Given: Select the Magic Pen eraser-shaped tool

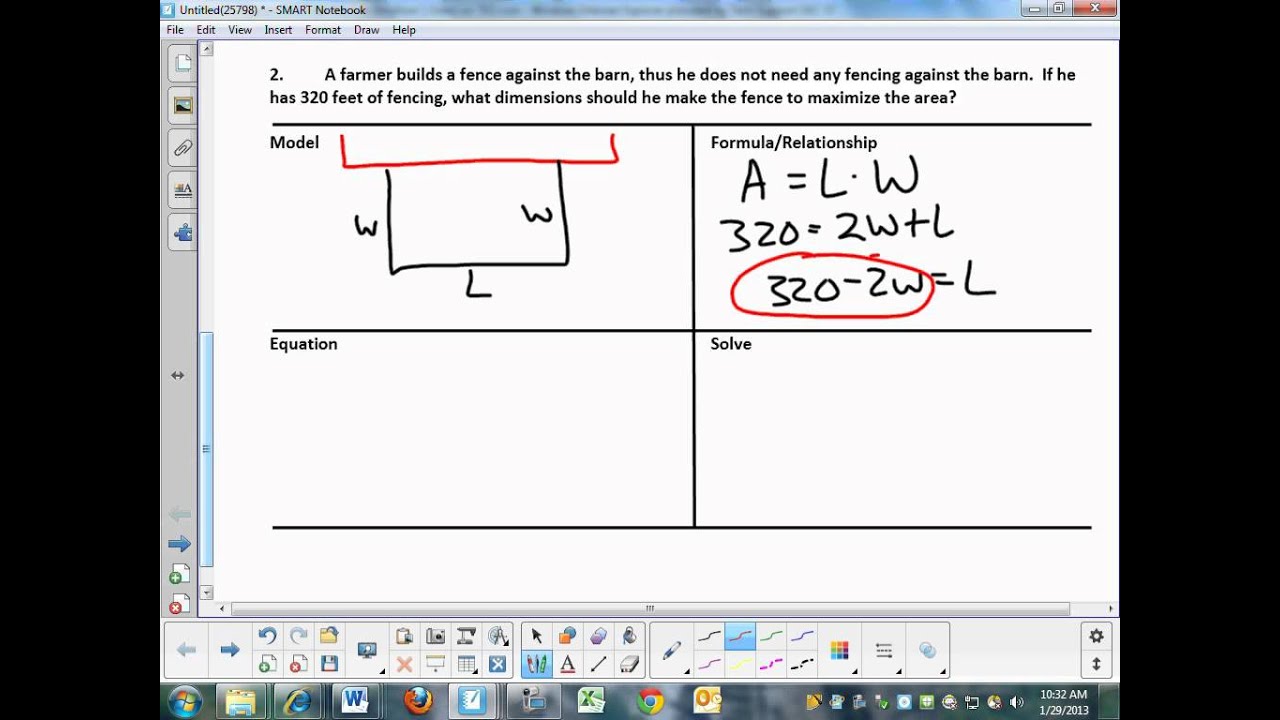Looking at the screenshot, I should [598, 636].
